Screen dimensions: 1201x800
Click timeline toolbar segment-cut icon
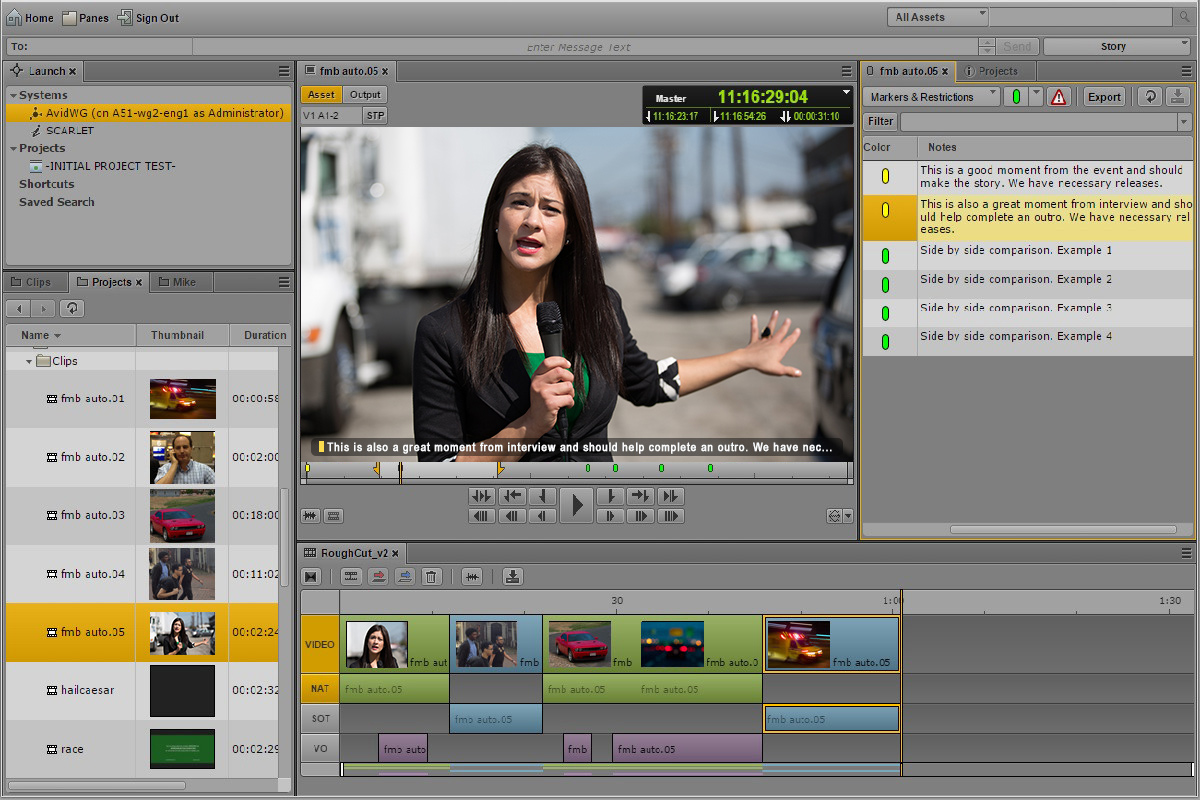[351, 576]
